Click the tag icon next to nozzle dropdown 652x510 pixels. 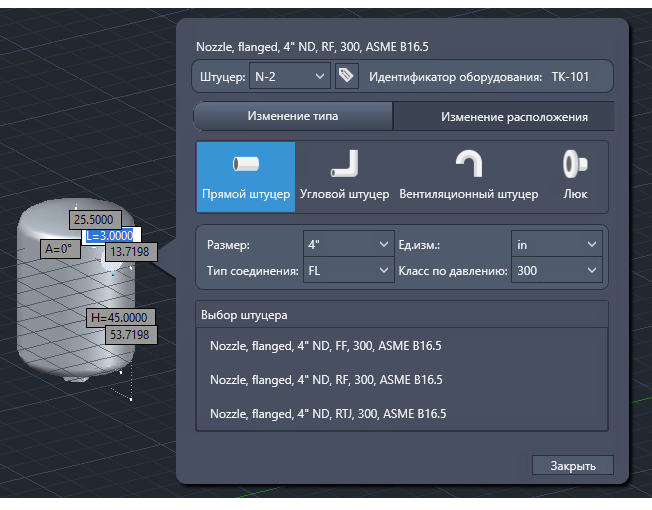click(x=346, y=76)
